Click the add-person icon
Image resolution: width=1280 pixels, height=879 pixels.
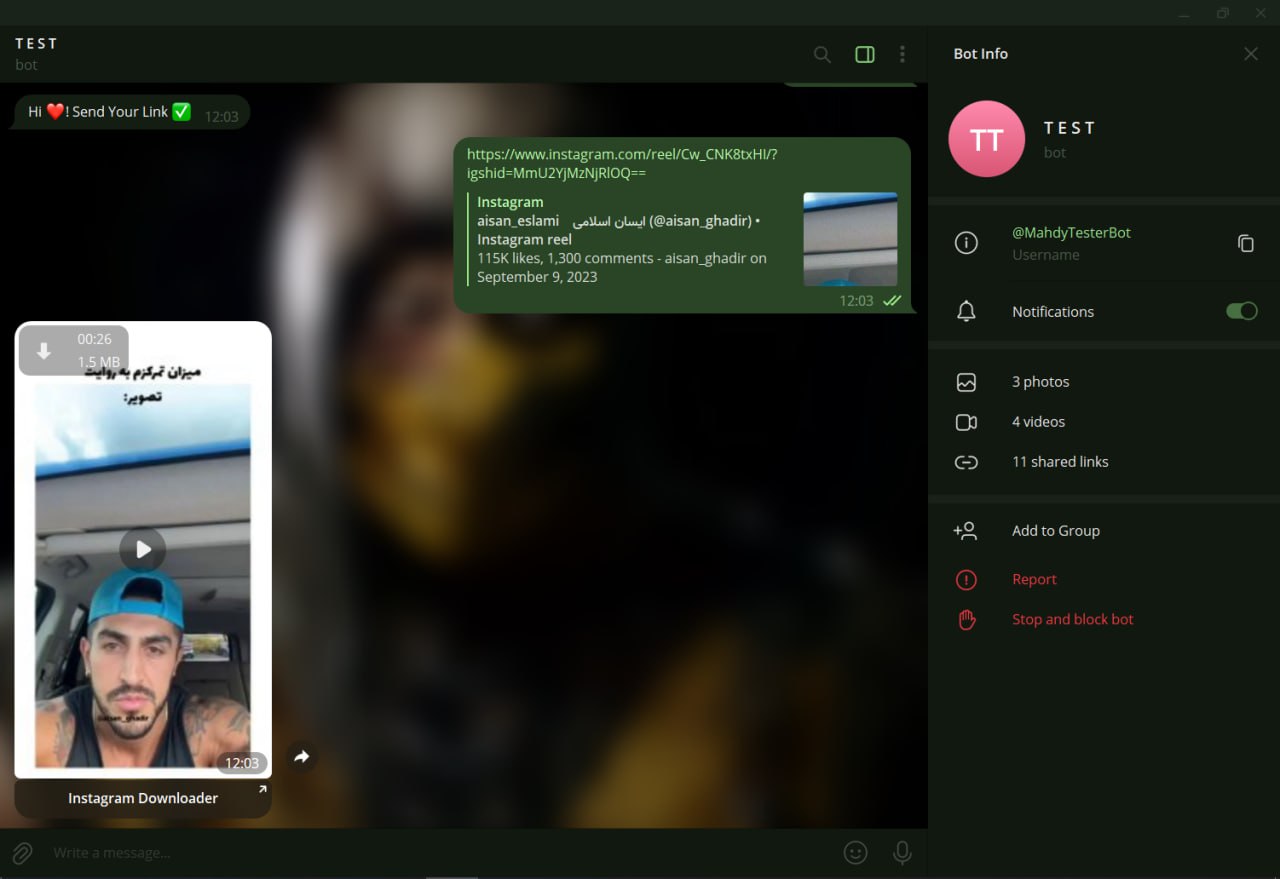[965, 531]
